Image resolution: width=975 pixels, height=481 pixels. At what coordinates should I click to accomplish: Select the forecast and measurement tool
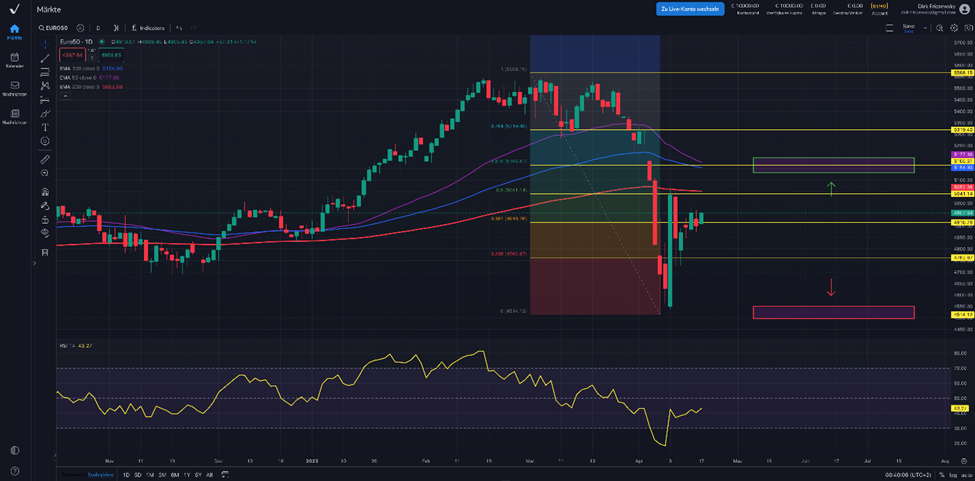(45, 99)
